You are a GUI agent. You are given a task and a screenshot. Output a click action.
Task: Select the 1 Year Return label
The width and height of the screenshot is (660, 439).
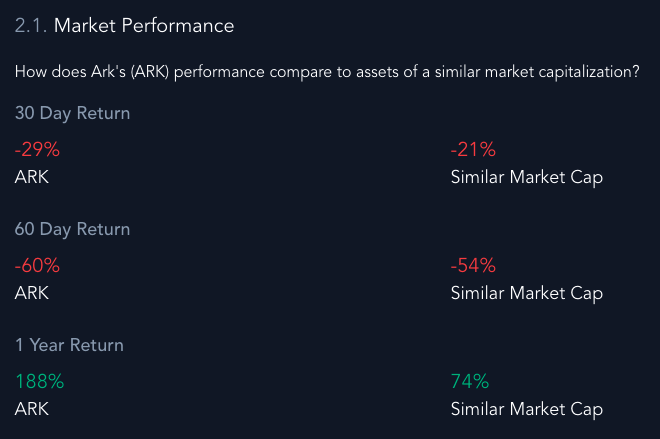coord(69,345)
